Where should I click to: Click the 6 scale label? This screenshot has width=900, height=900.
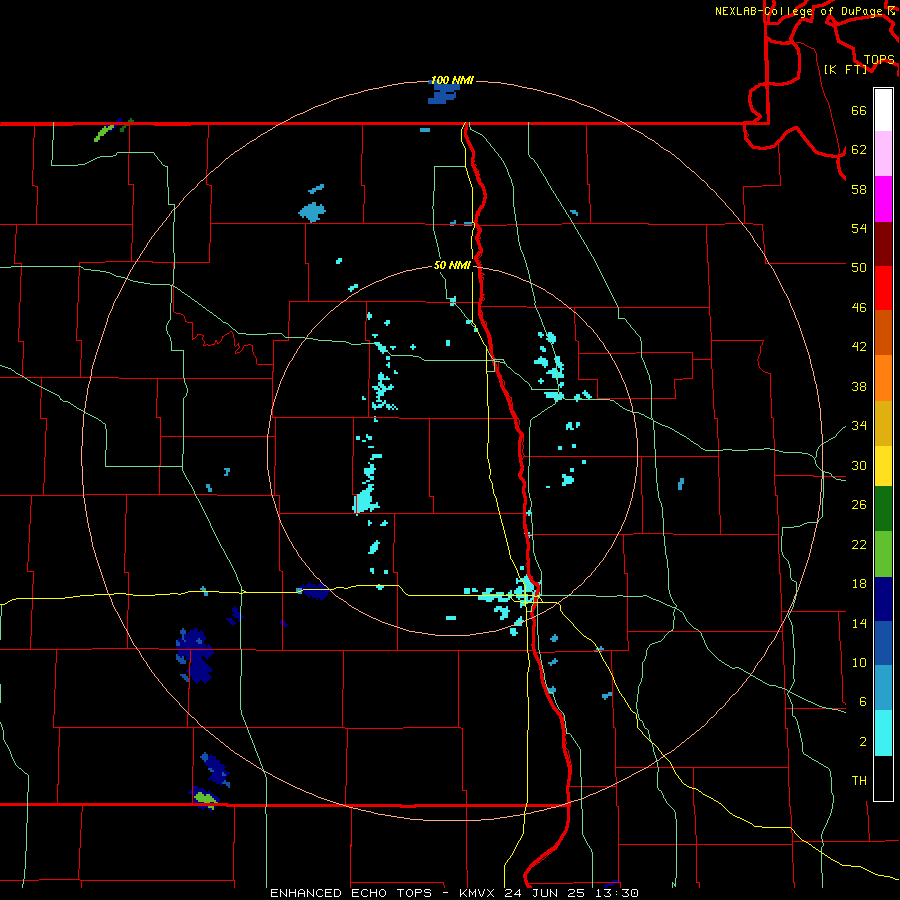[863, 702]
